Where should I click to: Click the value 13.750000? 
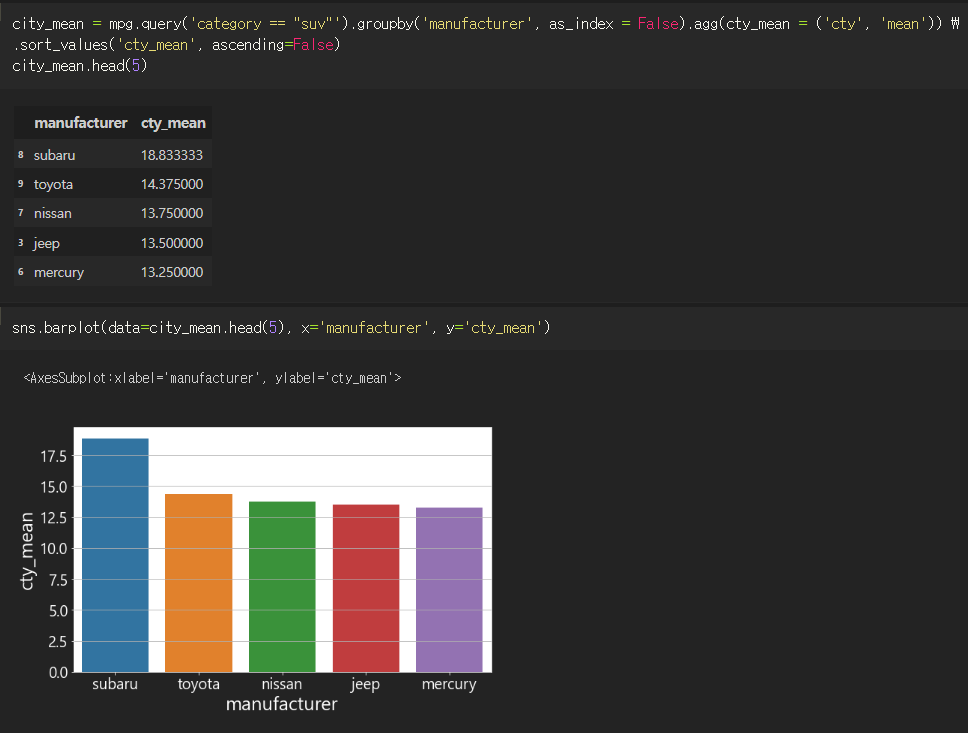tap(172, 213)
